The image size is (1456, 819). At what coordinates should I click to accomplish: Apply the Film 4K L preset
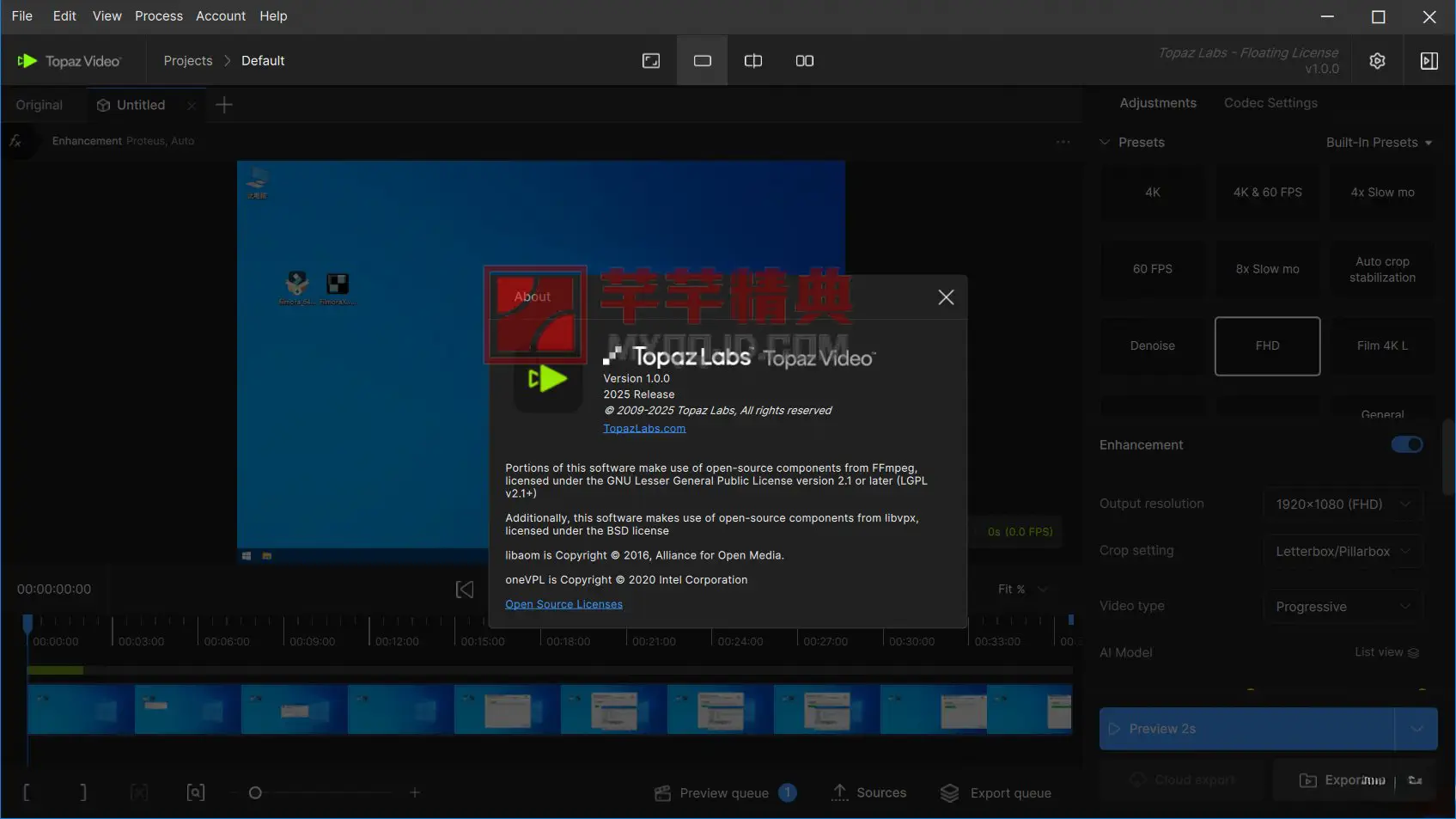1382,346
